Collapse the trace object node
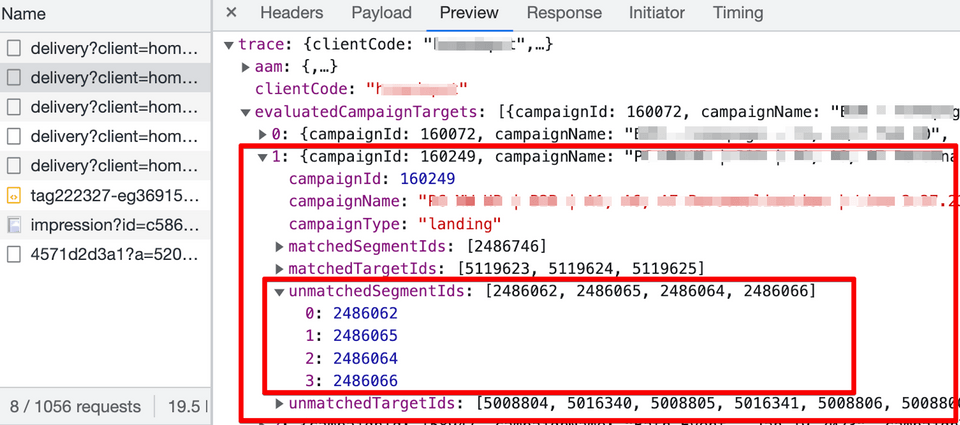960x425 pixels. [x=228, y=45]
